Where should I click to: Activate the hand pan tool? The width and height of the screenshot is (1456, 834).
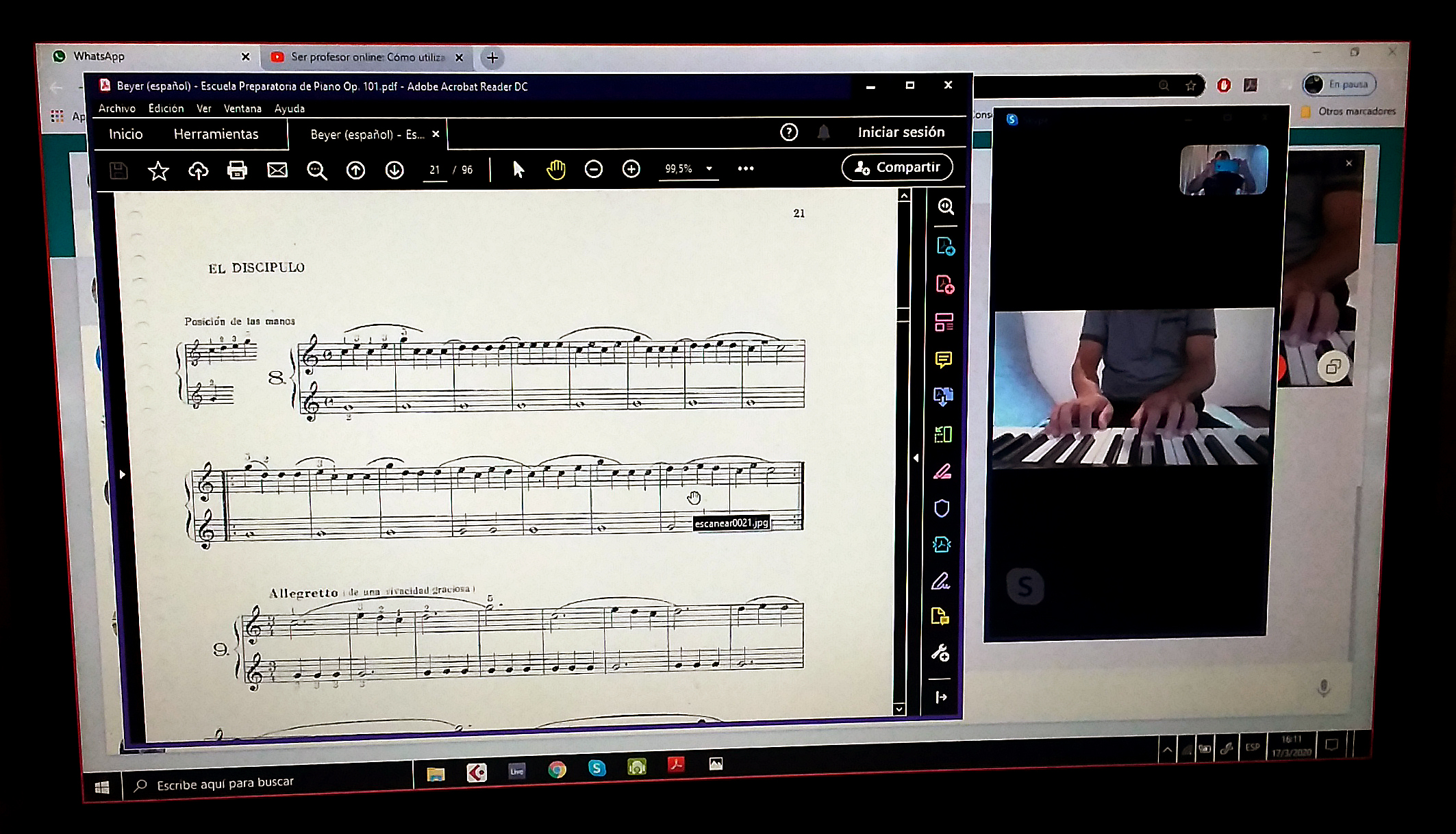tap(555, 169)
